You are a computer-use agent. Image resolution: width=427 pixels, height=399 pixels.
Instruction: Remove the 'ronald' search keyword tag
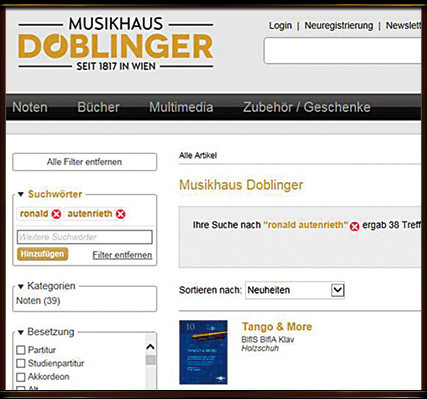click(56, 214)
